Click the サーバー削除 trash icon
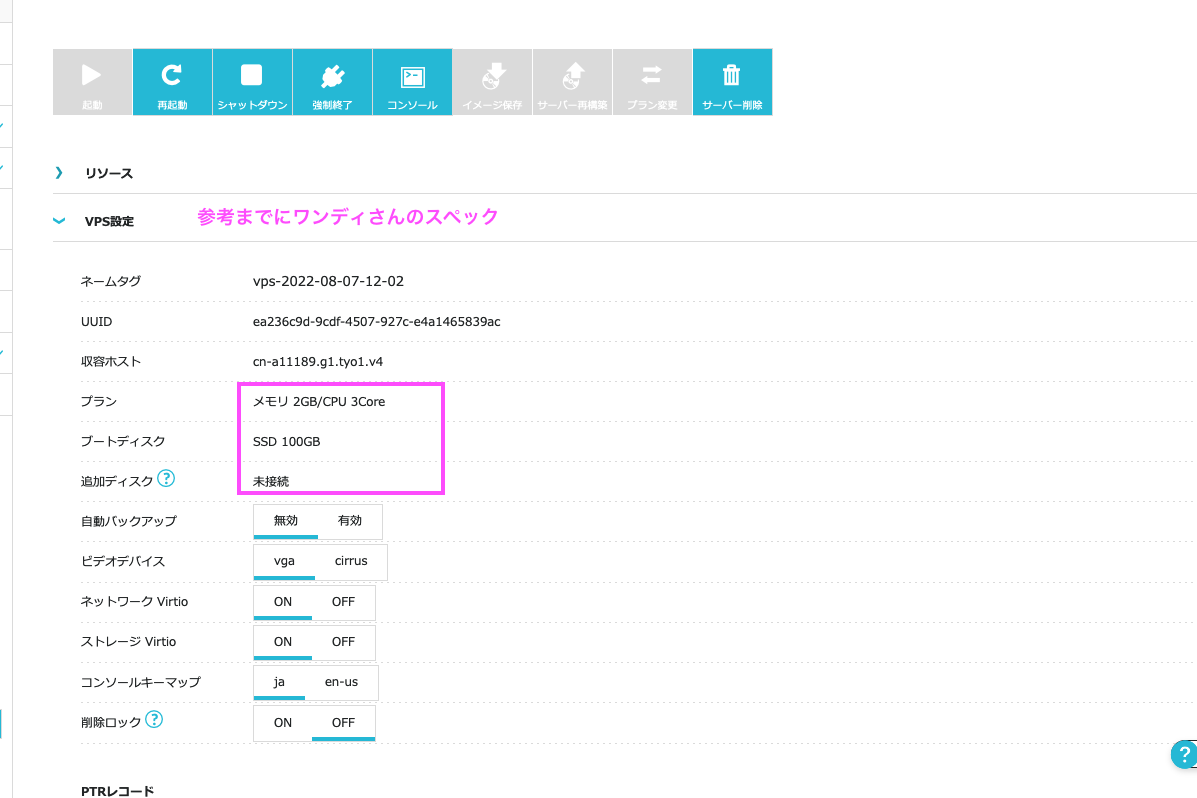This screenshot has height=798, width=1197. 732,76
